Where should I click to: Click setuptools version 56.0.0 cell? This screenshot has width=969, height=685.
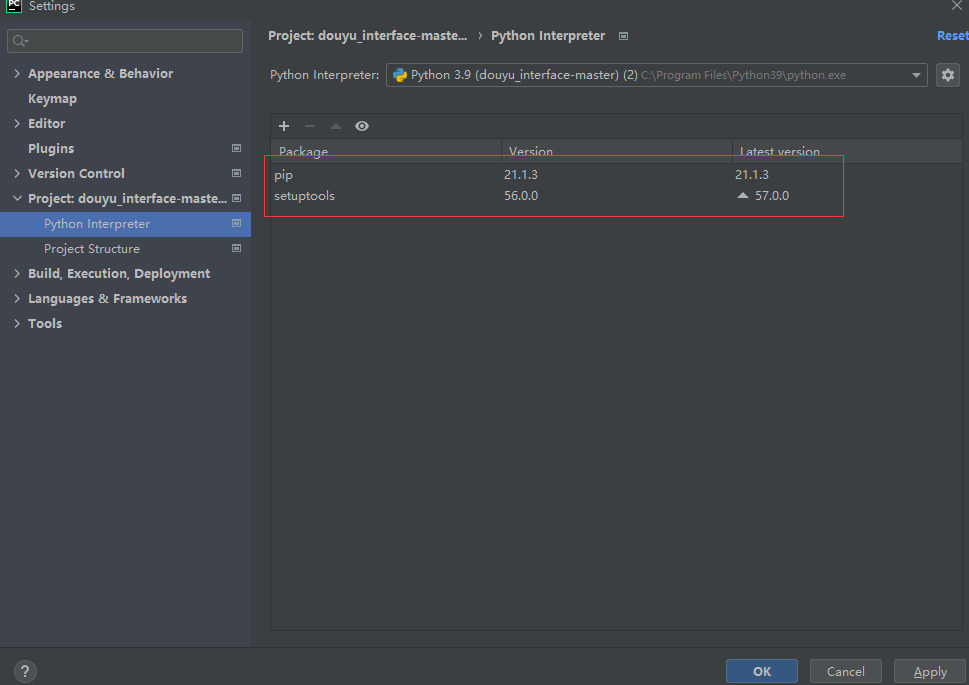pyautogui.click(x=521, y=195)
